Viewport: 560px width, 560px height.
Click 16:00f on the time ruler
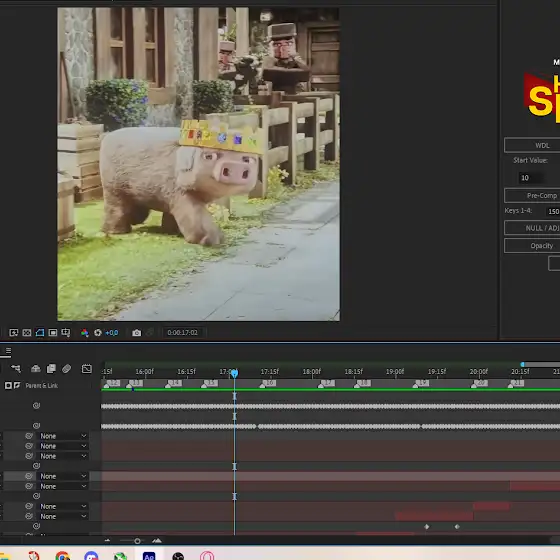144,371
